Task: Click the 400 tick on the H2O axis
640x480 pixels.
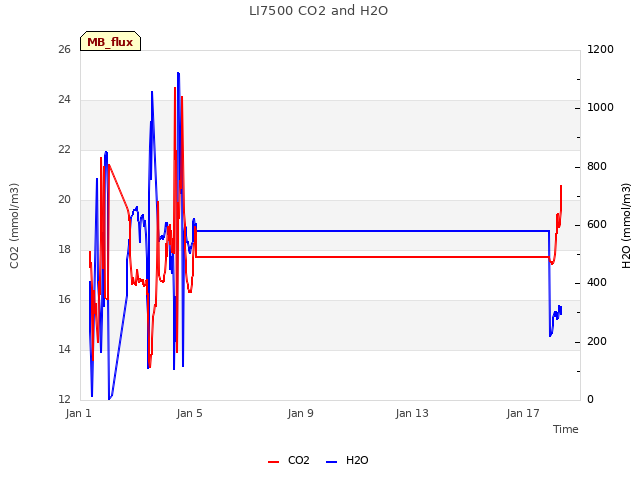Action: (597, 282)
